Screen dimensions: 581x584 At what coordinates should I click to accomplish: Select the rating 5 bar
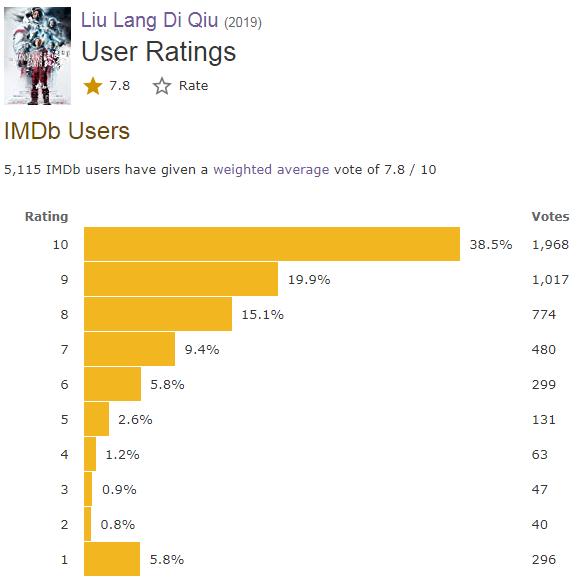pos(96,419)
